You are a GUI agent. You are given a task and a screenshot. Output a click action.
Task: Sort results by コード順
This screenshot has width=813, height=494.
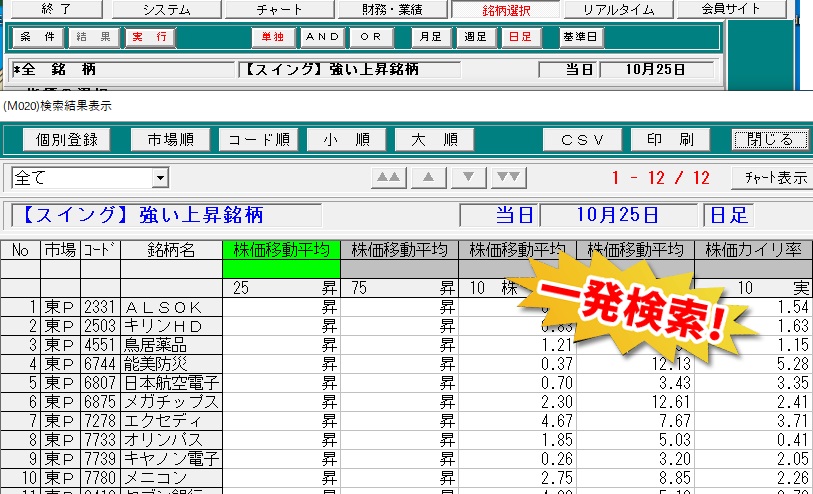coord(258,139)
